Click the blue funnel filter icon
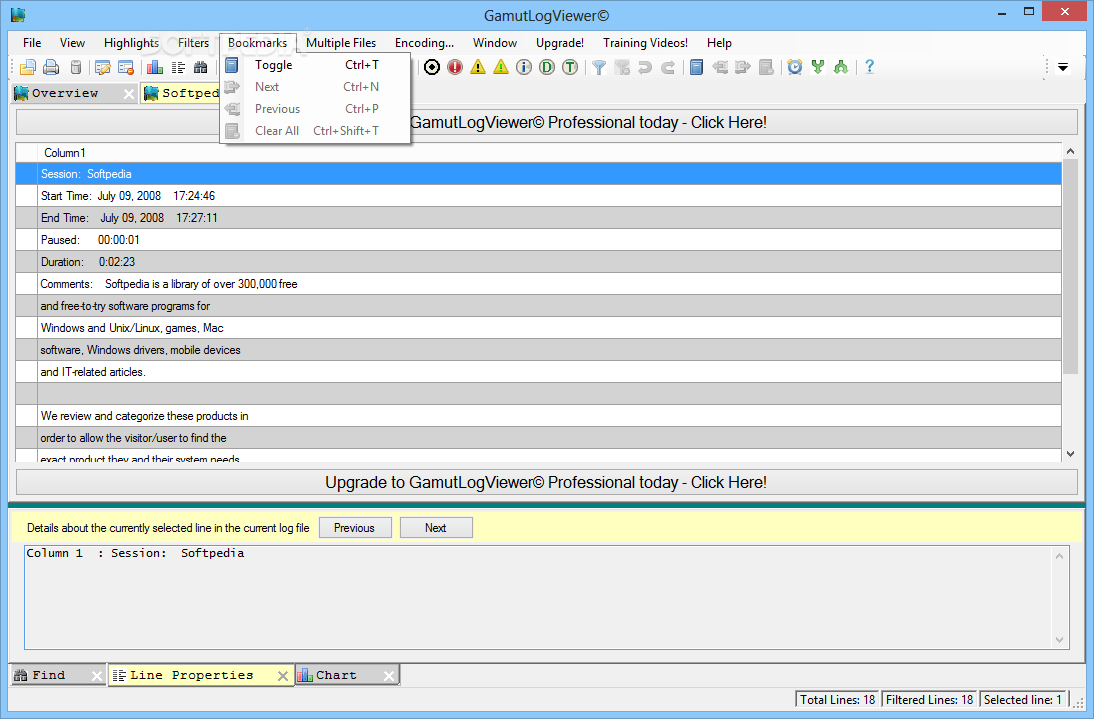Screen dimensions: 1094x719 coord(599,67)
